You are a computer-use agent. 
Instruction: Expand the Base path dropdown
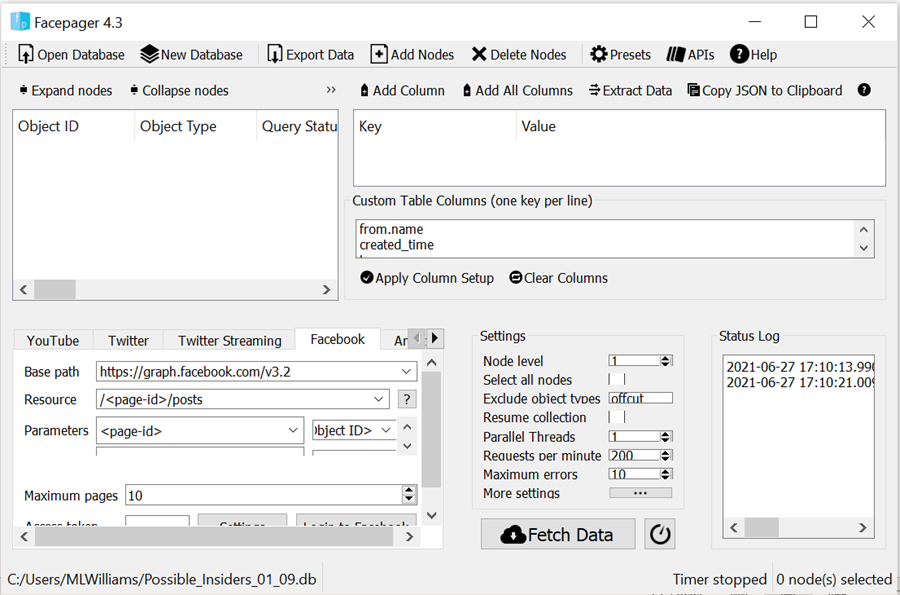pos(406,372)
